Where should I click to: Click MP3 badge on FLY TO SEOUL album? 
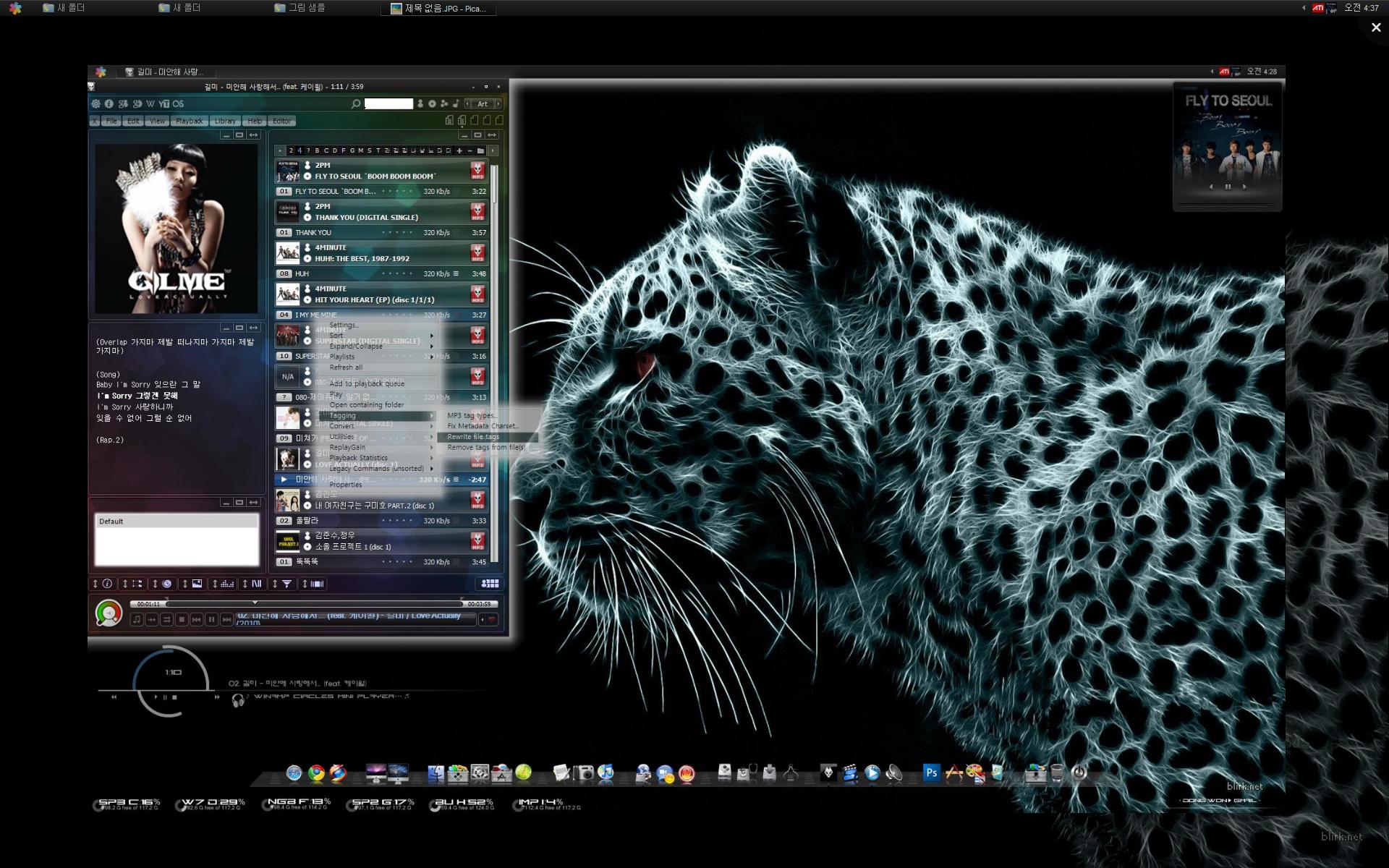pyautogui.click(x=477, y=171)
